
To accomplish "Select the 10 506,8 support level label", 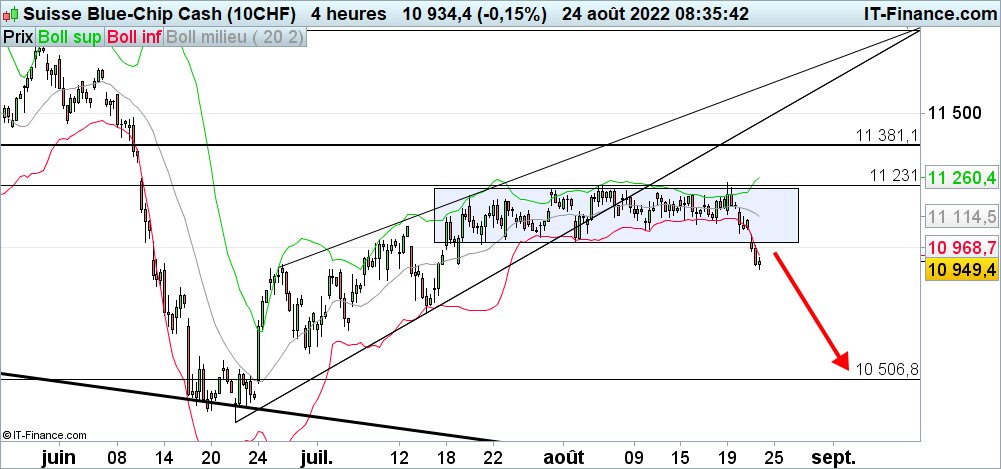I will (x=886, y=370).
